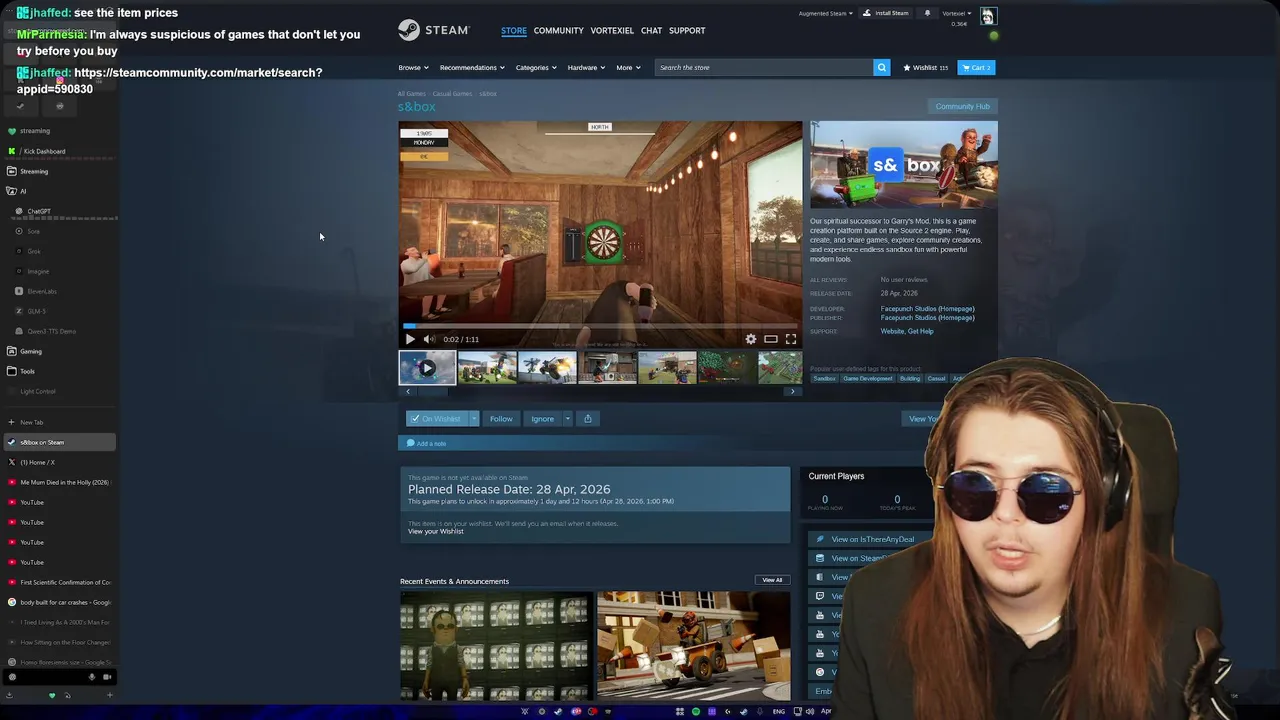Collapse the AI bookmarks folder
1280x720 pixels.
59,191
